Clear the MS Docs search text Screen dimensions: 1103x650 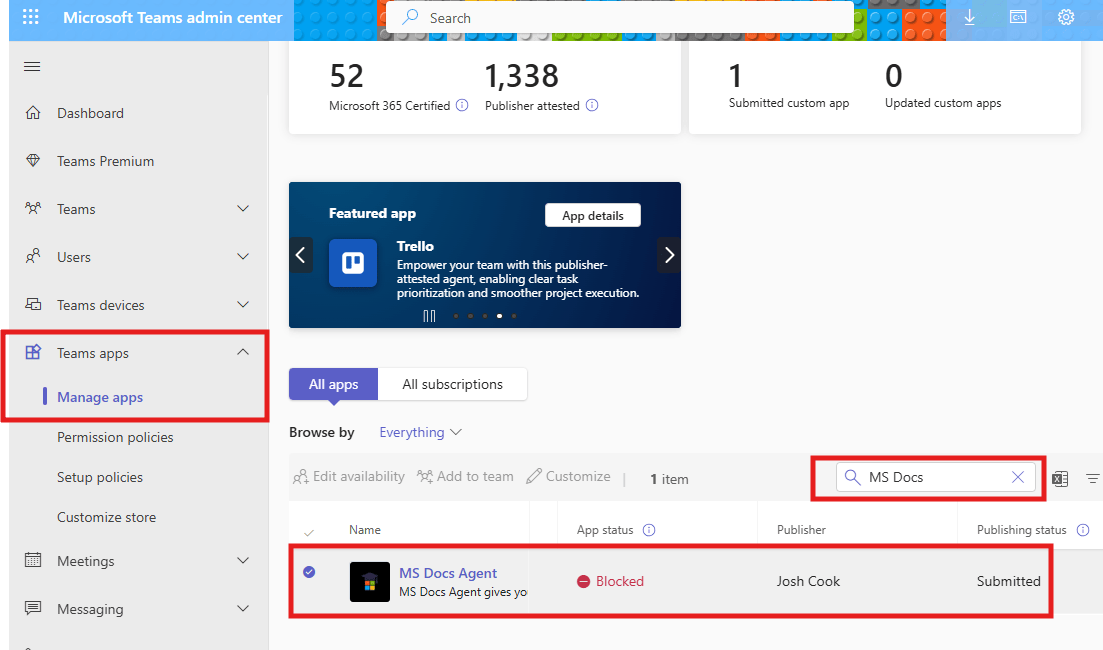1018,477
